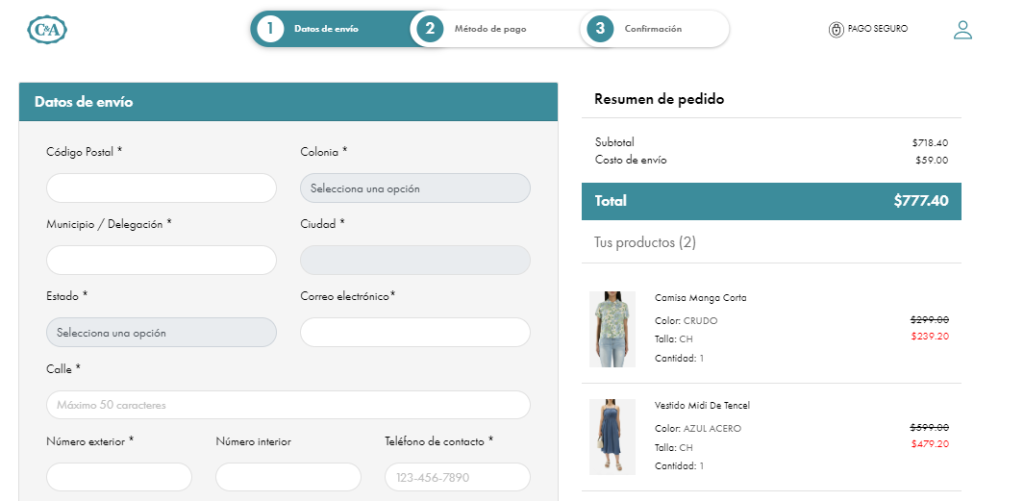1024x501 pixels.
Task: Click the Ciudad field
Action: click(415, 260)
